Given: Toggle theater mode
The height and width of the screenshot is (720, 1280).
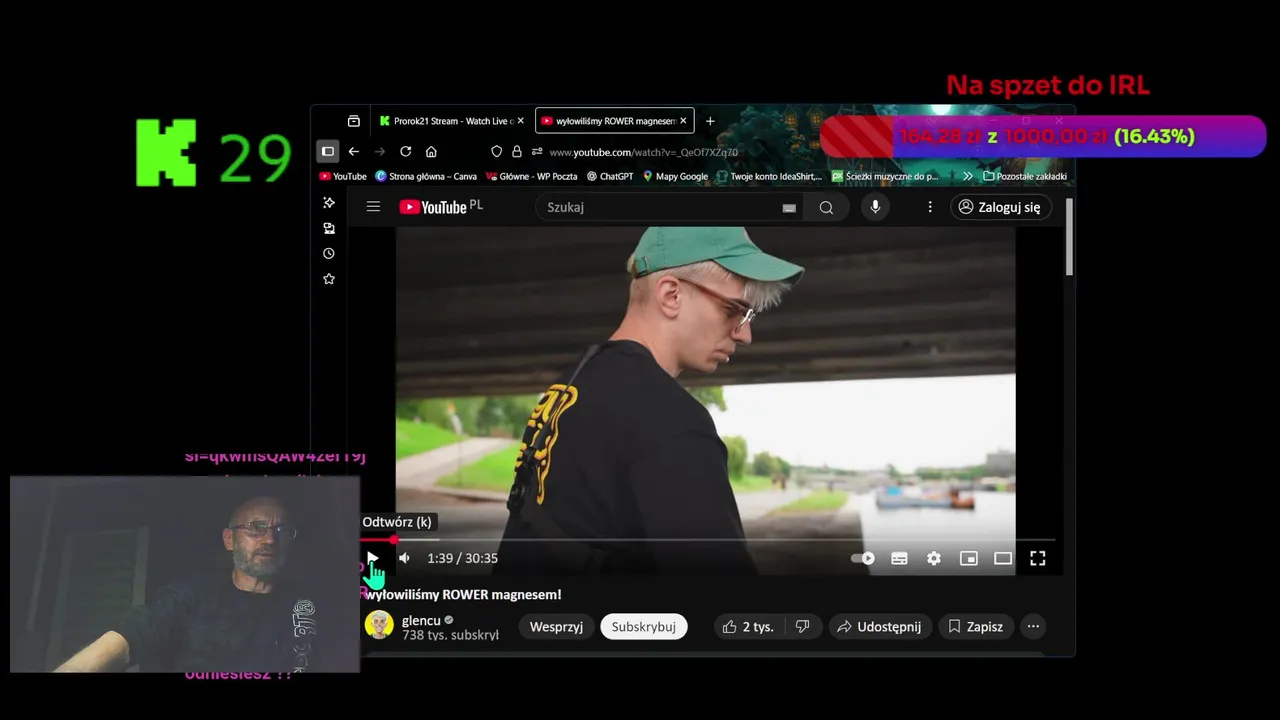Looking at the screenshot, I should point(1003,558).
